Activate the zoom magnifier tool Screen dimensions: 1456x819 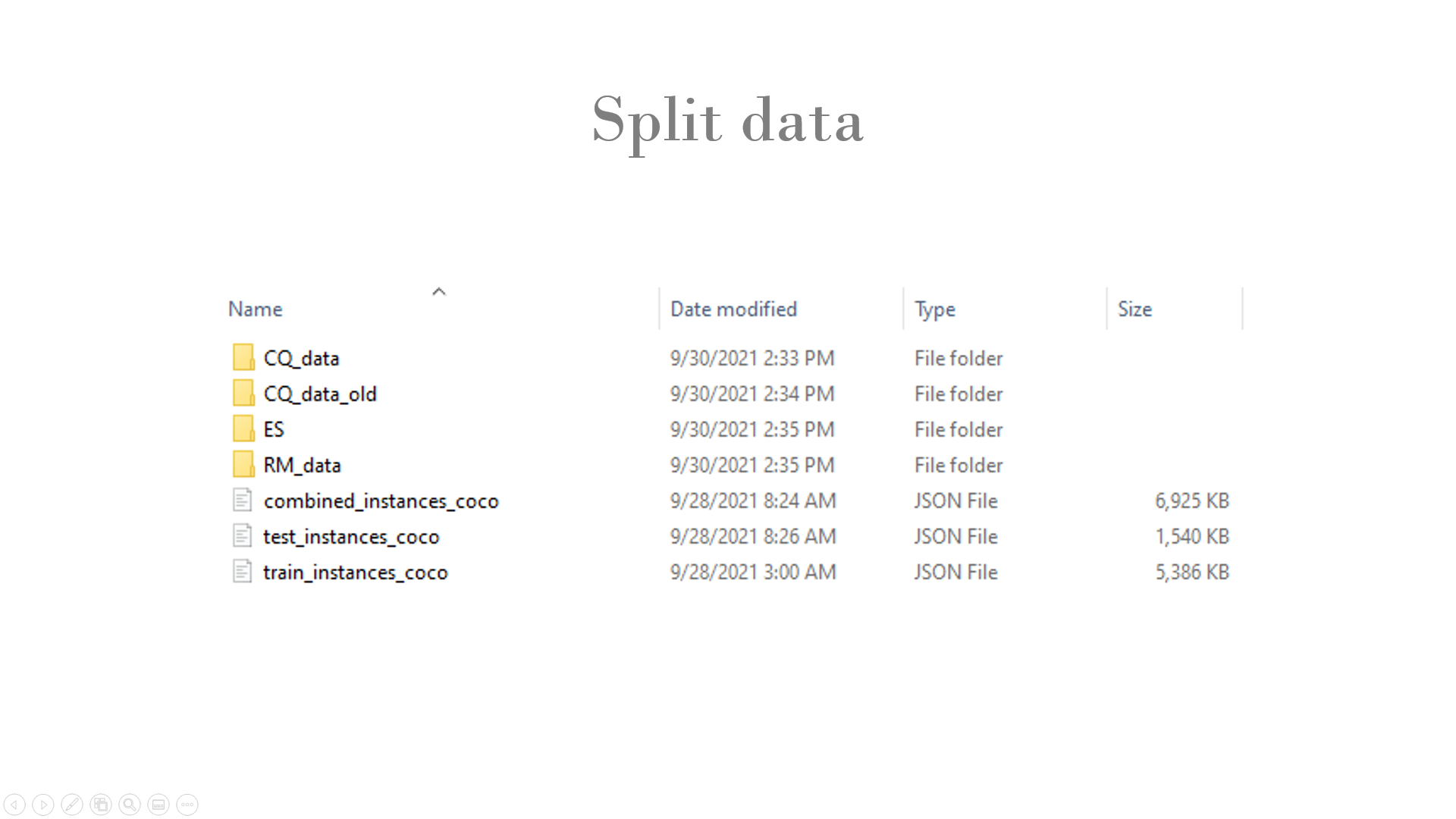click(130, 804)
